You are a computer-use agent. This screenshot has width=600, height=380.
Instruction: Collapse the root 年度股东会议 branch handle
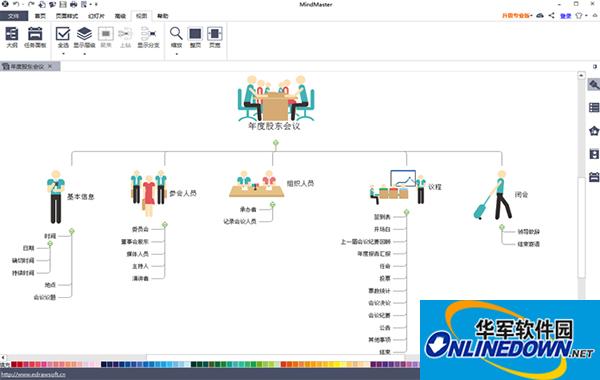tap(276, 144)
